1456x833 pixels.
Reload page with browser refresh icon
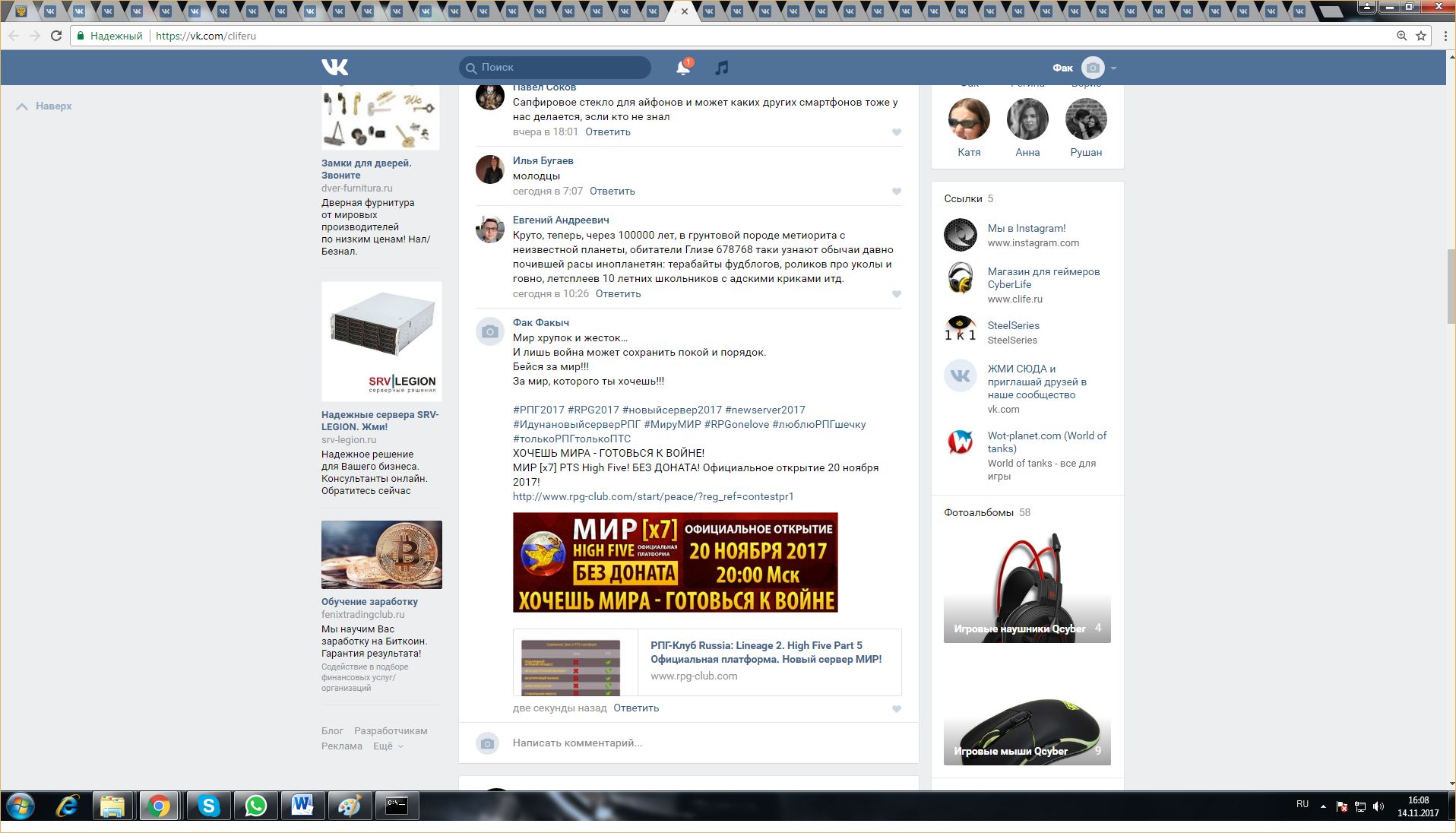click(56, 36)
